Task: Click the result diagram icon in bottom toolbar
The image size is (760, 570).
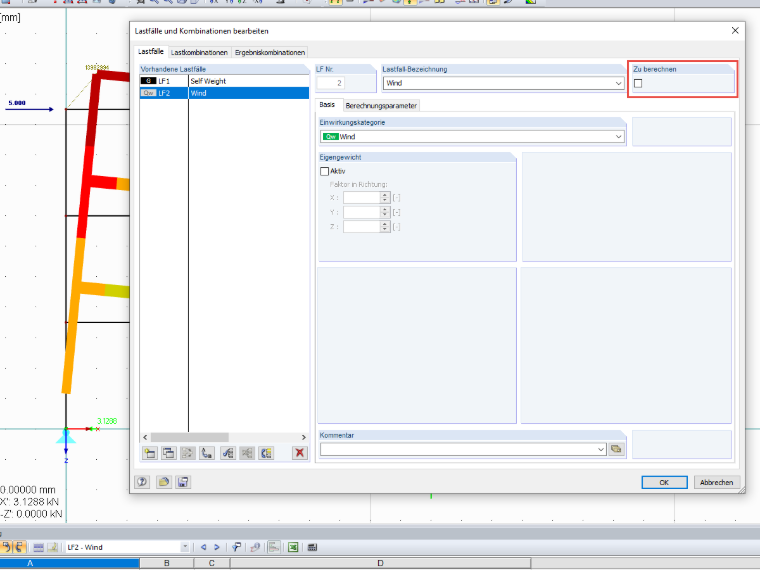Action: 274,547
